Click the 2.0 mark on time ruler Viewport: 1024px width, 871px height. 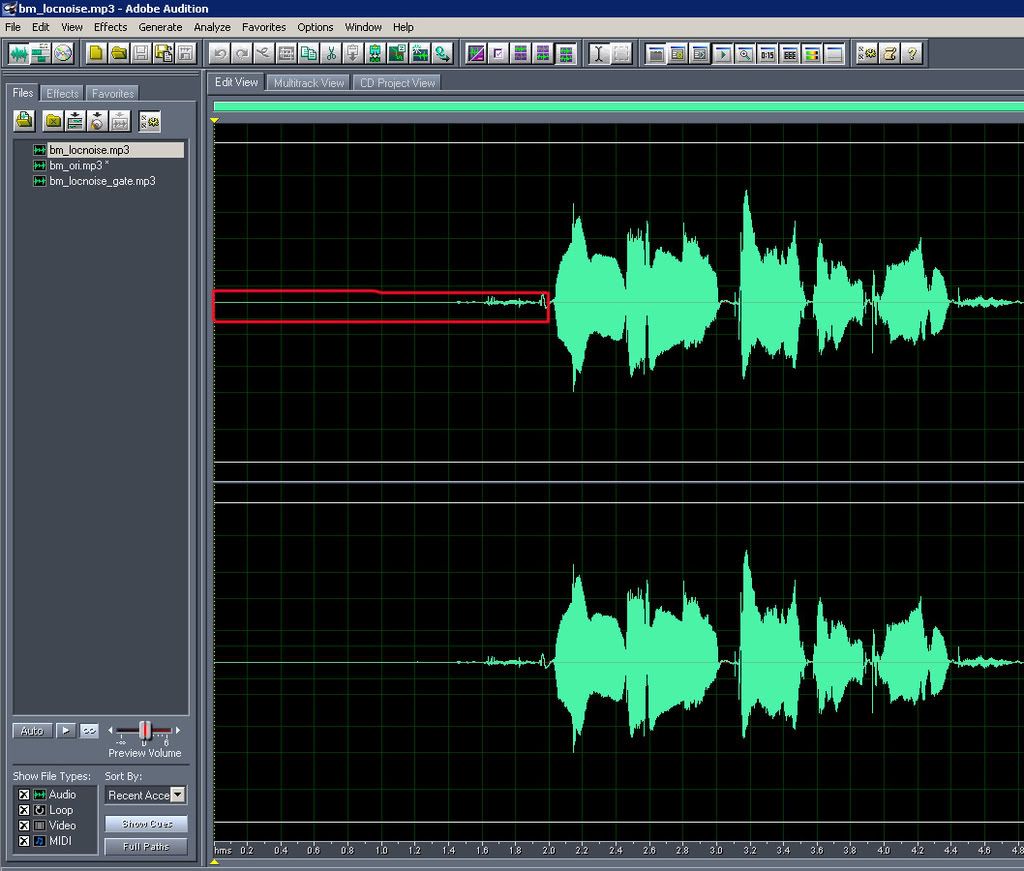tap(549, 850)
